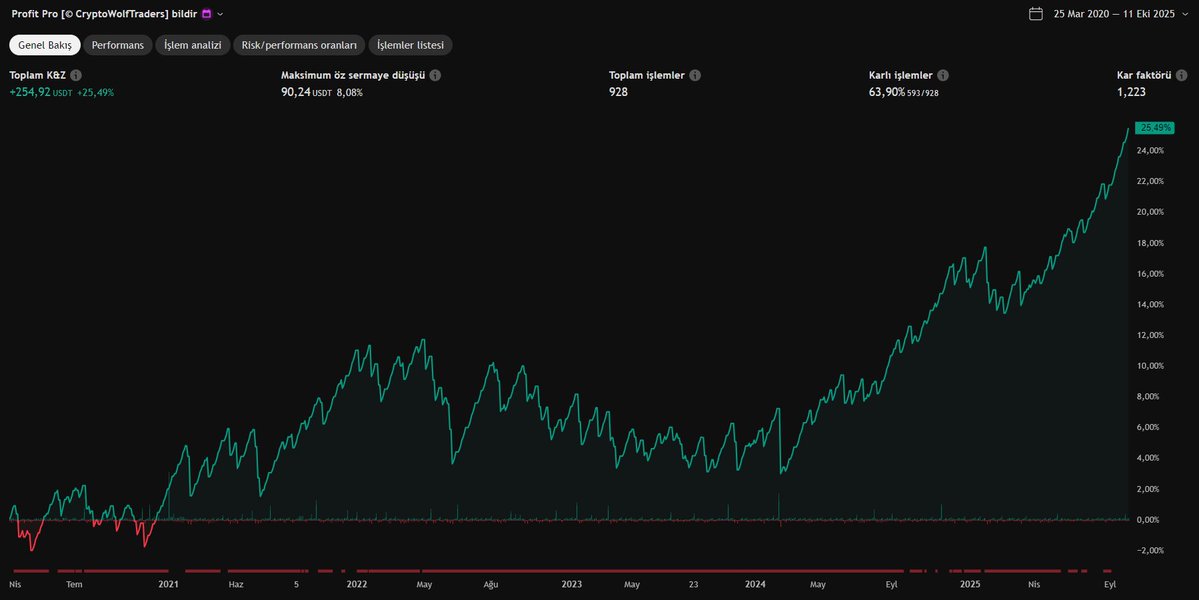Click the profit factor value 1,223

point(1131,92)
